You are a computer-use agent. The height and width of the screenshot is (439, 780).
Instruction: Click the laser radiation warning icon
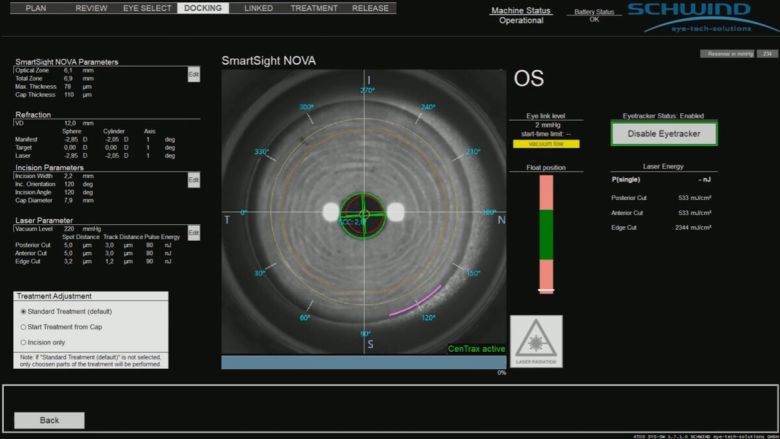(536, 342)
